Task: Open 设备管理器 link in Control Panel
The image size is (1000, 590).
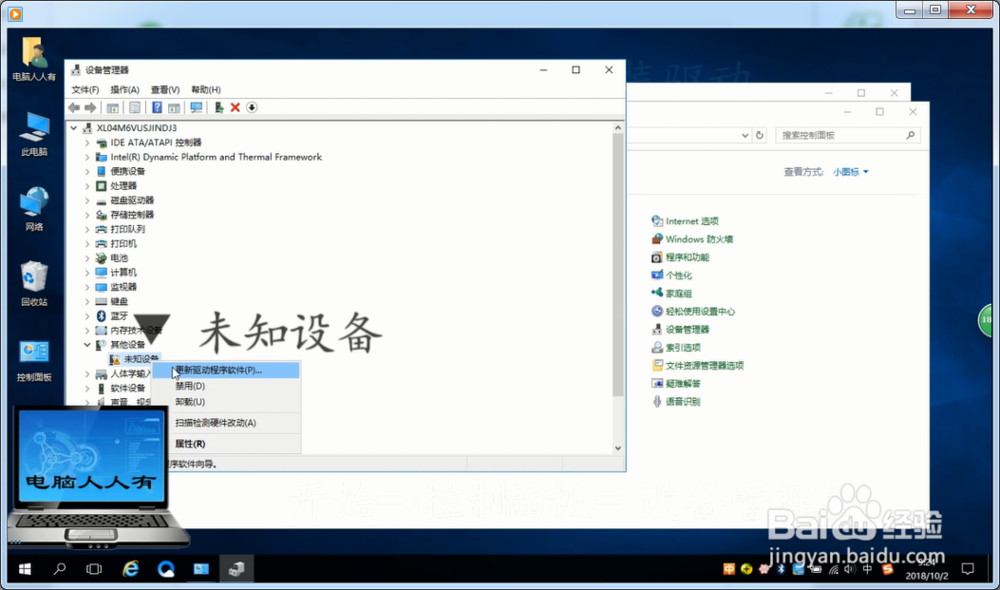Action: click(x=687, y=329)
